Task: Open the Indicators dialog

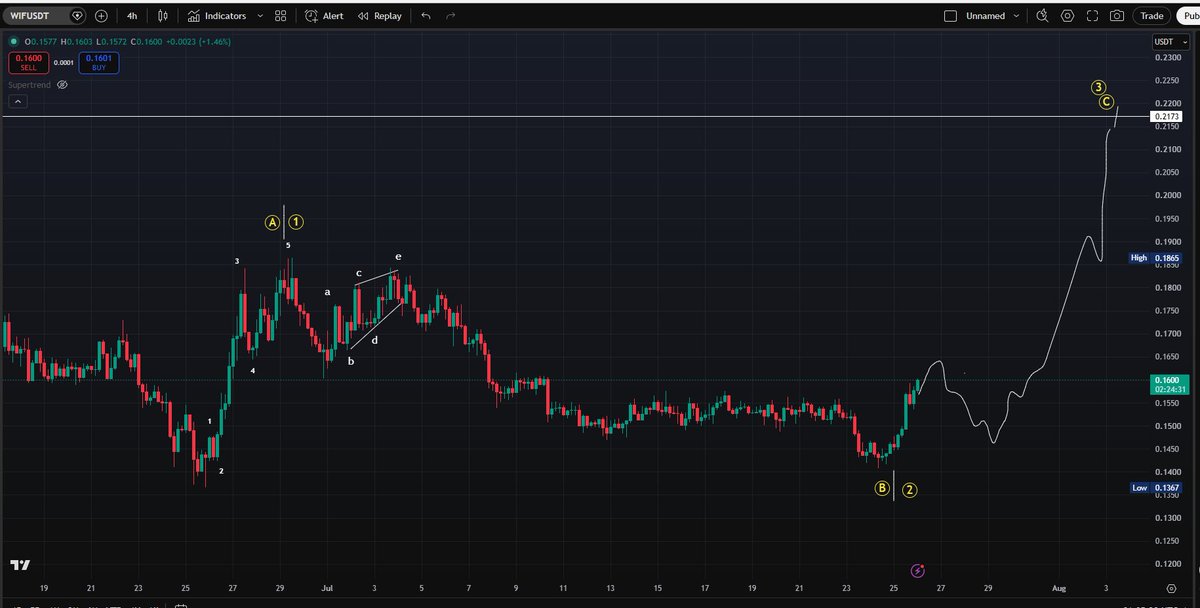Action: (x=217, y=16)
